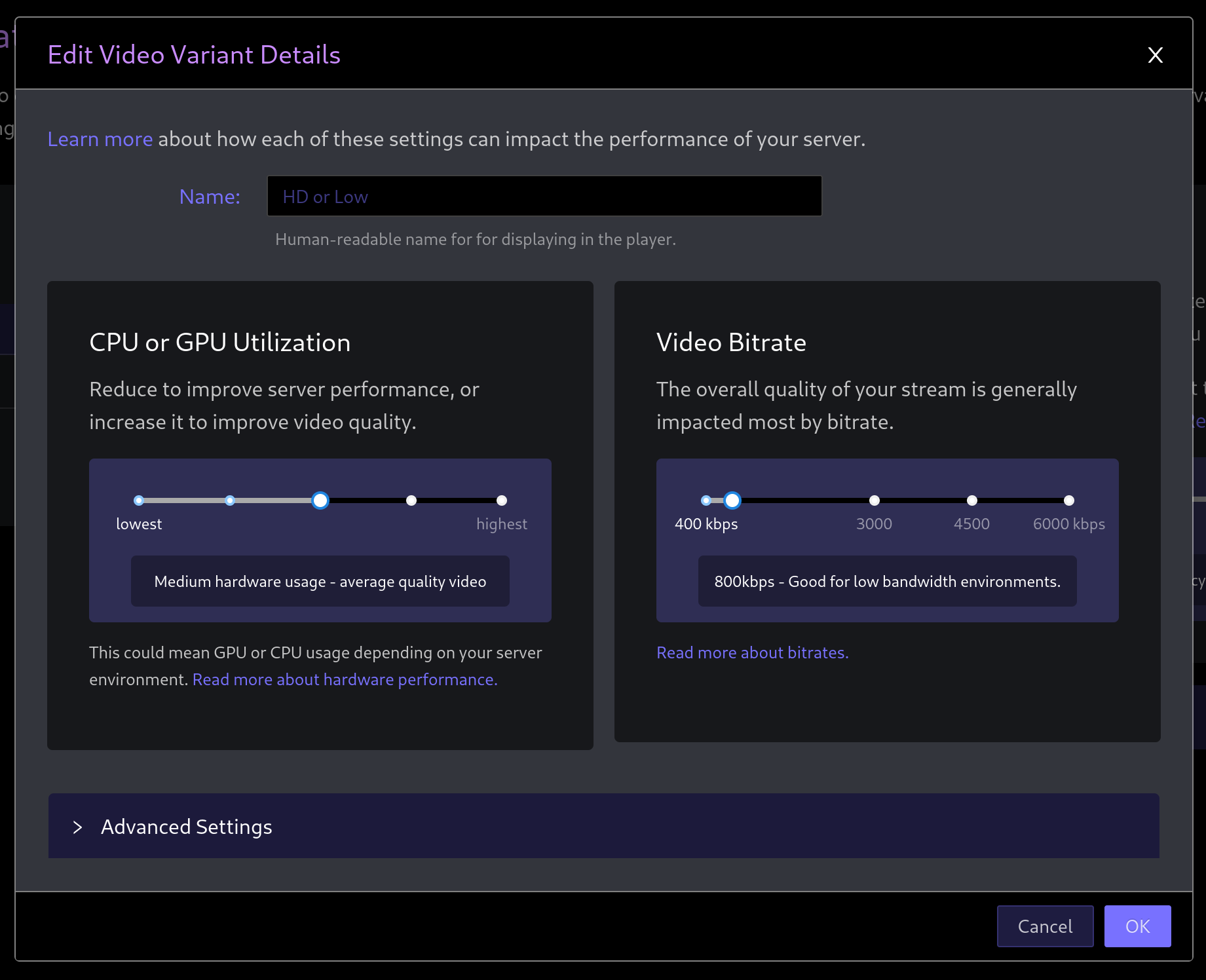Open Read more about bitrates link
Image resolution: width=1206 pixels, height=980 pixels.
[x=752, y=652]
